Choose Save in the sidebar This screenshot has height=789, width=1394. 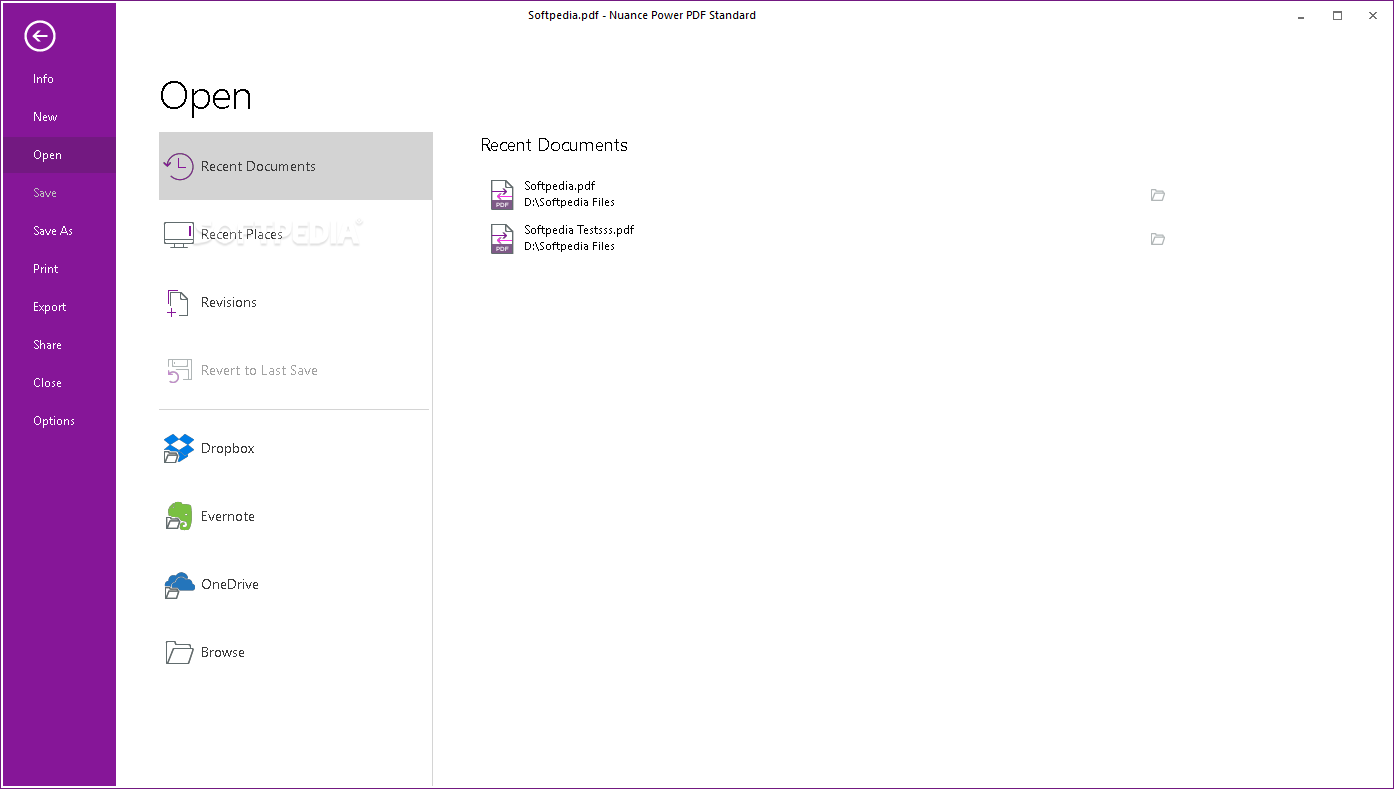[x=45, y=193]
